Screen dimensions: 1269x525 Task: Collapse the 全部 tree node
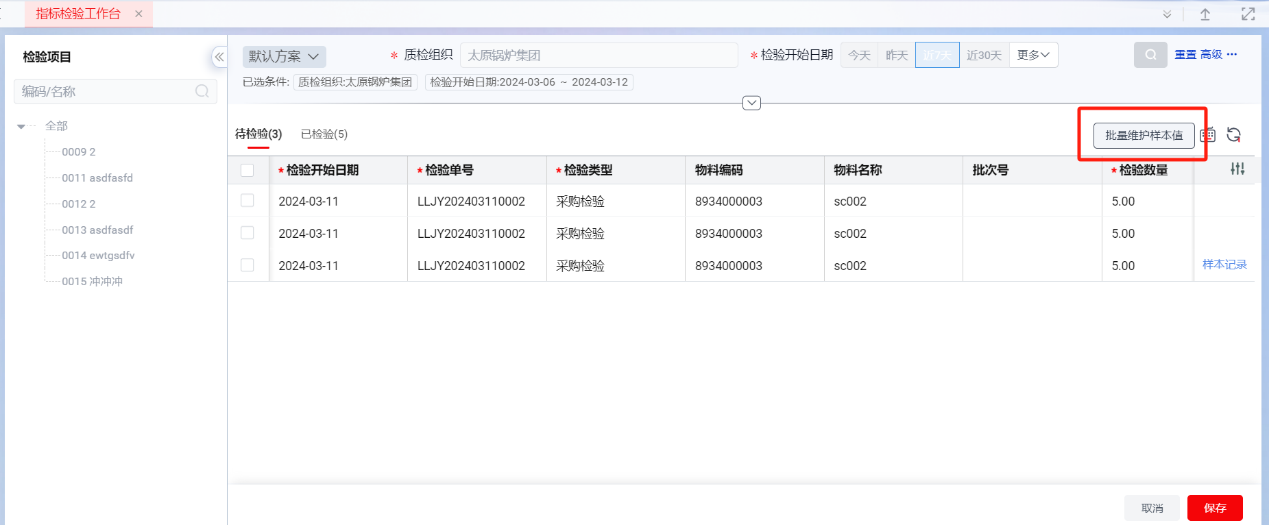click(22, 126)
